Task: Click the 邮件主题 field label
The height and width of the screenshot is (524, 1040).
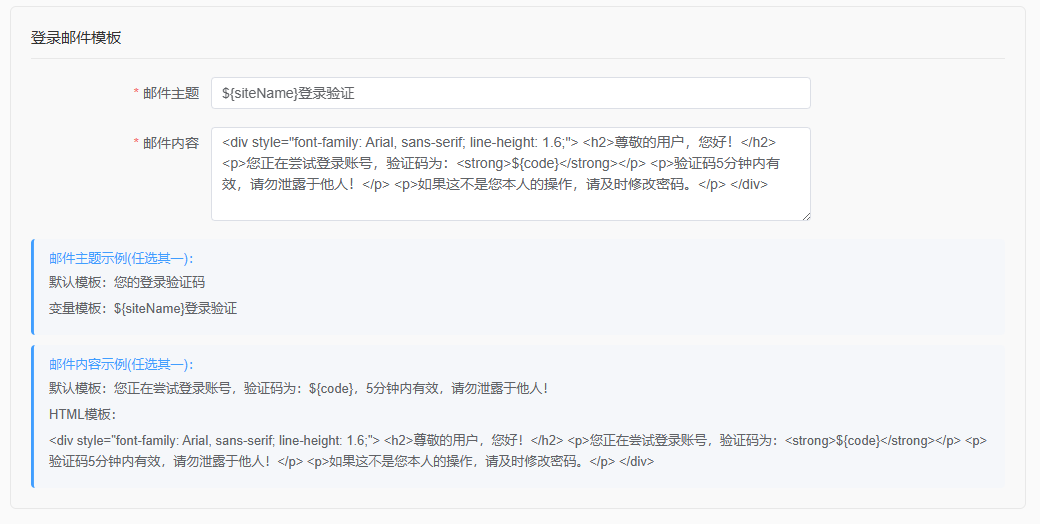Action: [171, 93]
